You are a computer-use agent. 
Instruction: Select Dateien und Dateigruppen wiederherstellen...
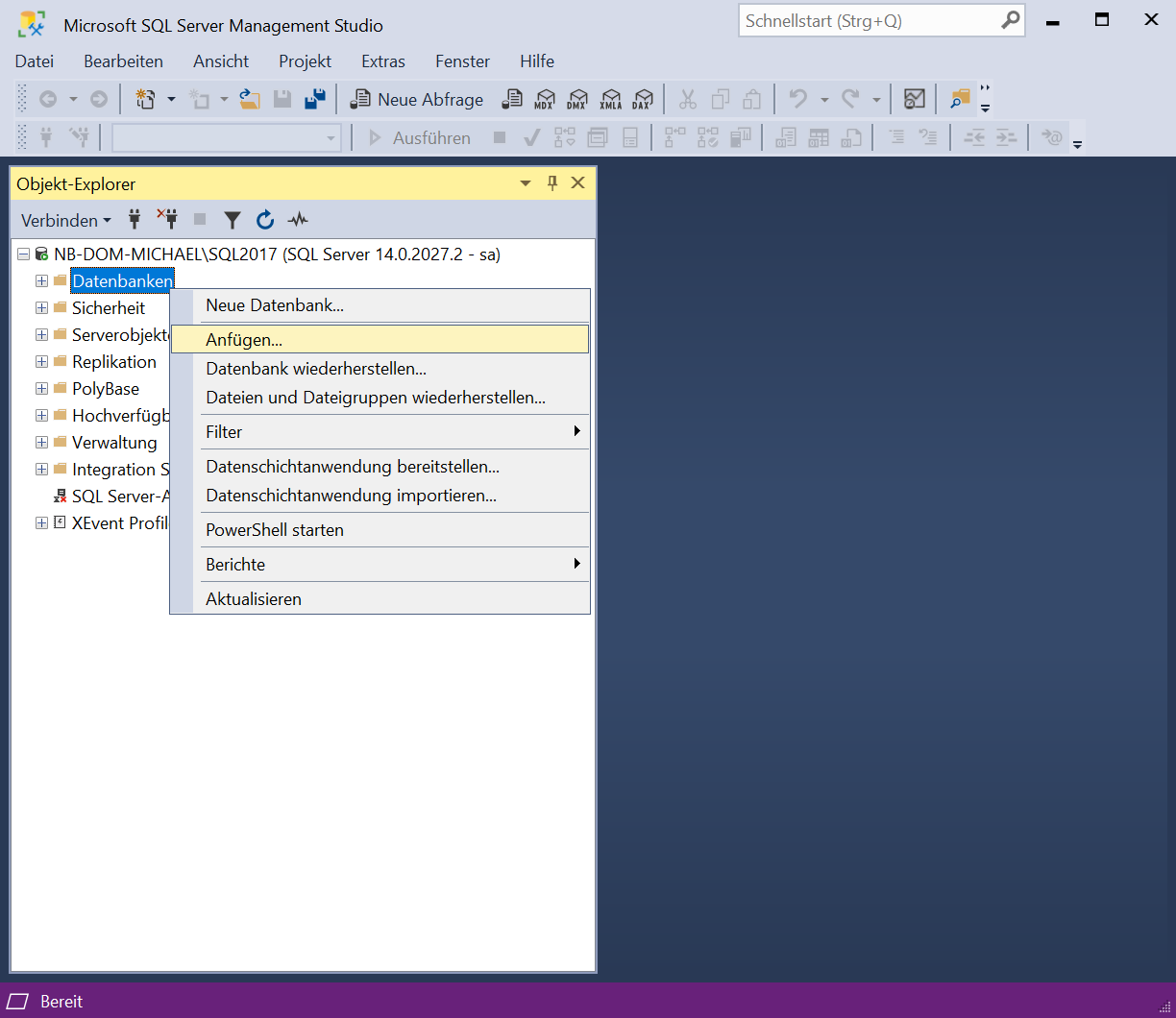(x=380, y=398)
